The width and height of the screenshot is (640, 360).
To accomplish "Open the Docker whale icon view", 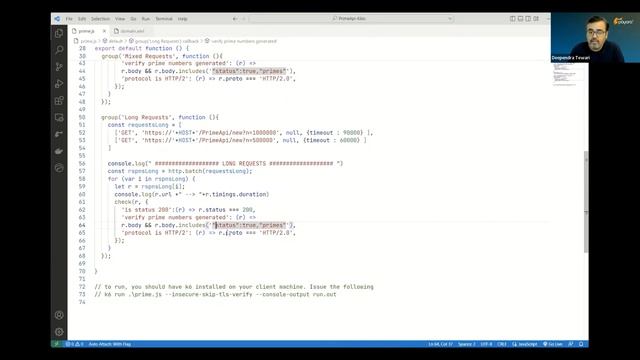I will [x=59, y=151].
